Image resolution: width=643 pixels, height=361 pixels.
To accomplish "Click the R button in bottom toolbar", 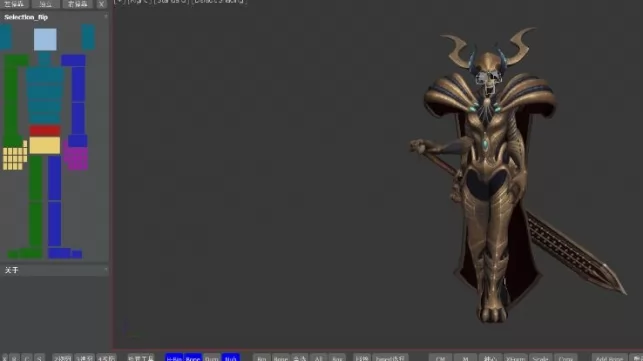I will point(15,358).
